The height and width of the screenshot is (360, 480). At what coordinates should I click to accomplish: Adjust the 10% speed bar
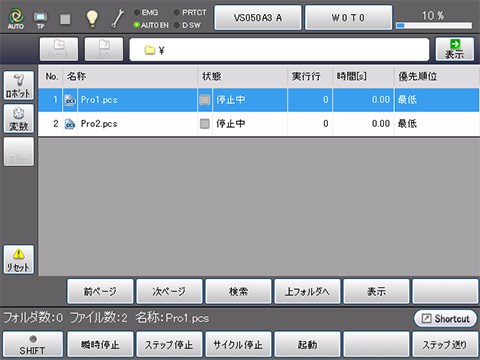[434, 25]
